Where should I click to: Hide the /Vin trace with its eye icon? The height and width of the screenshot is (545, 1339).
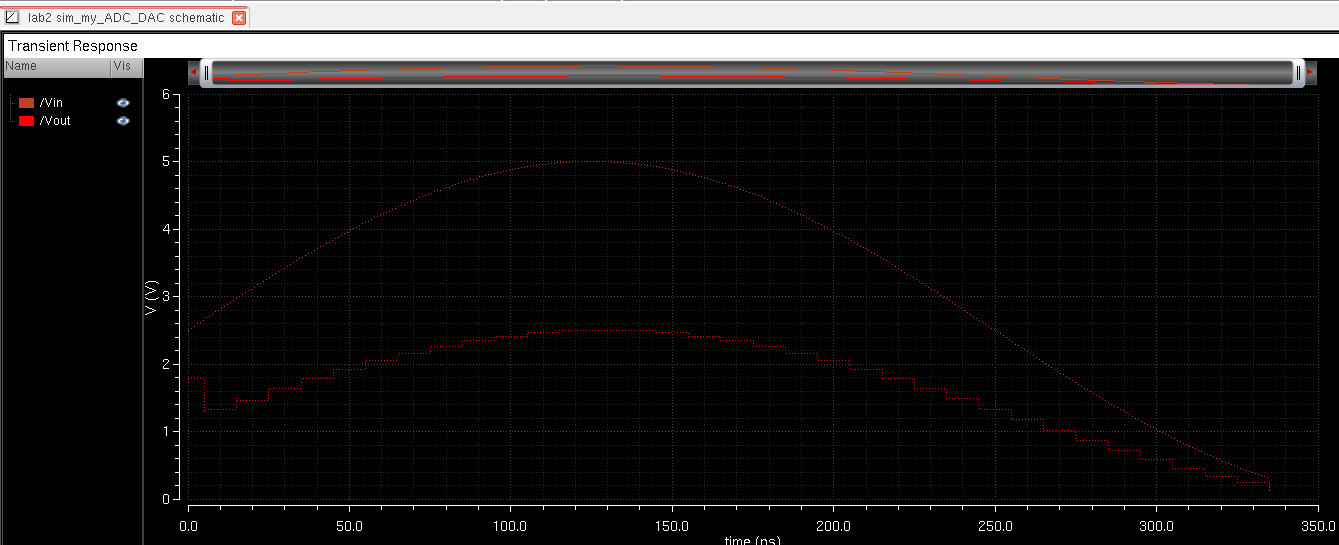pyautogui.click(x=123, y=103)
